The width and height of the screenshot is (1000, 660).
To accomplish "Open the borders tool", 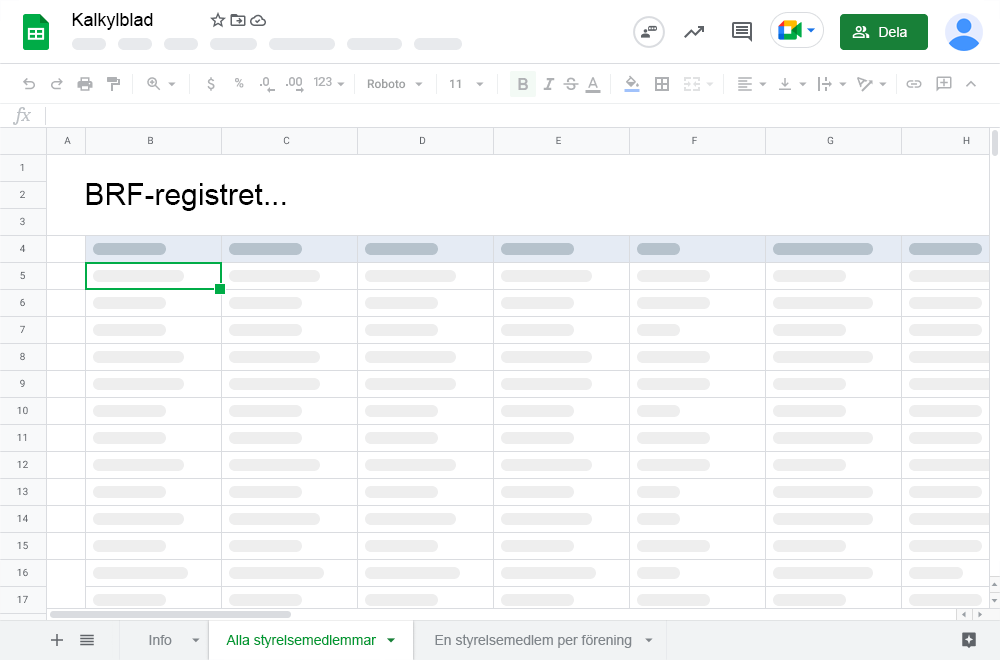I will (x=661, y=84).
